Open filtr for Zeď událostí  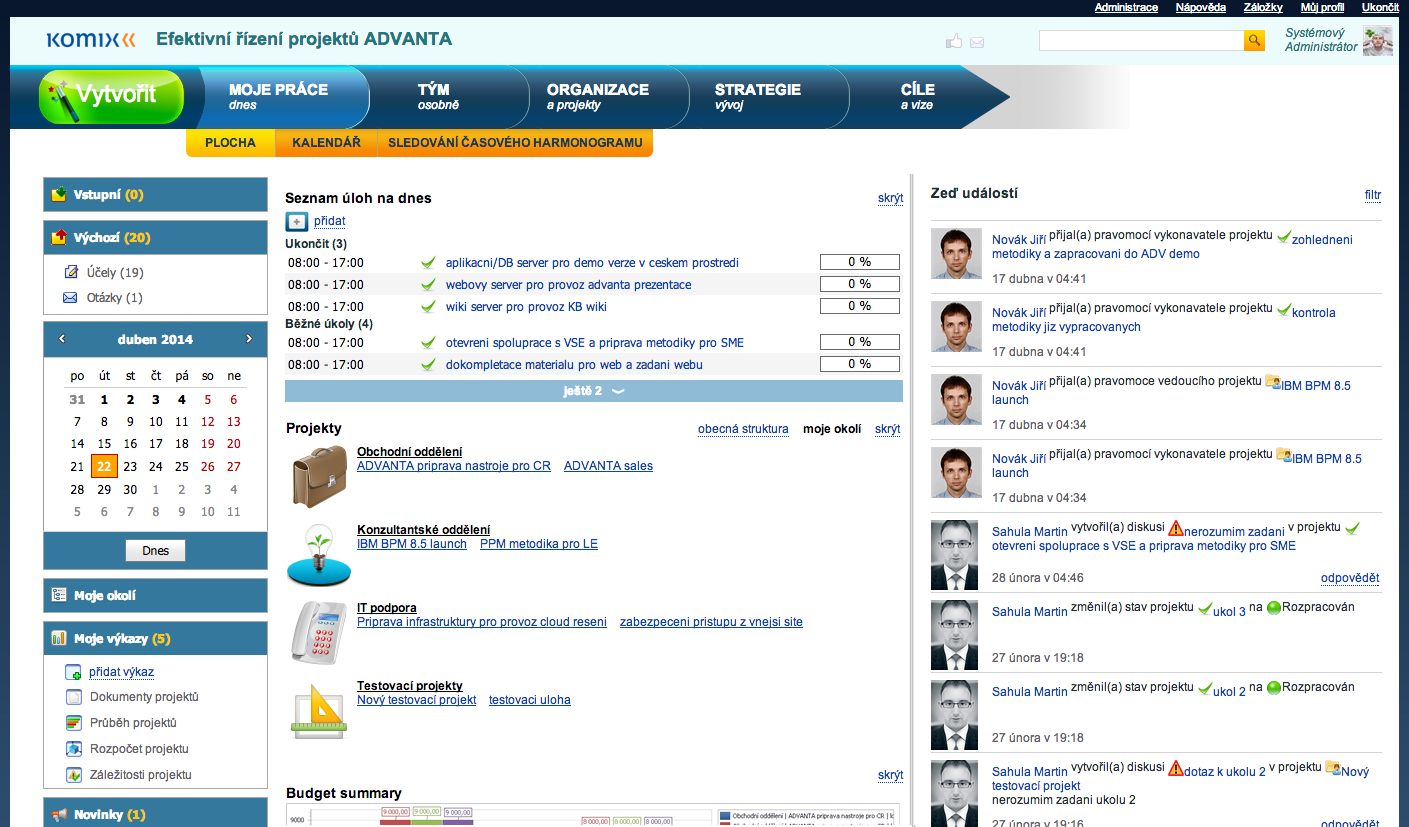click(x=1373, y=195)
